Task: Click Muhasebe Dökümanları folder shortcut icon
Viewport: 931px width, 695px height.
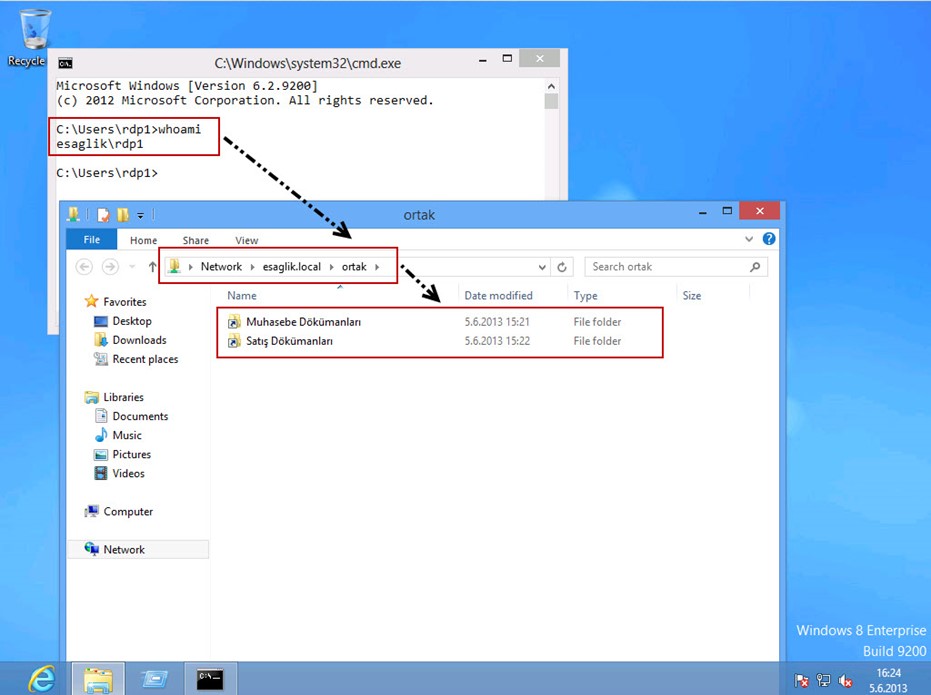Action: tap(235, 322)
